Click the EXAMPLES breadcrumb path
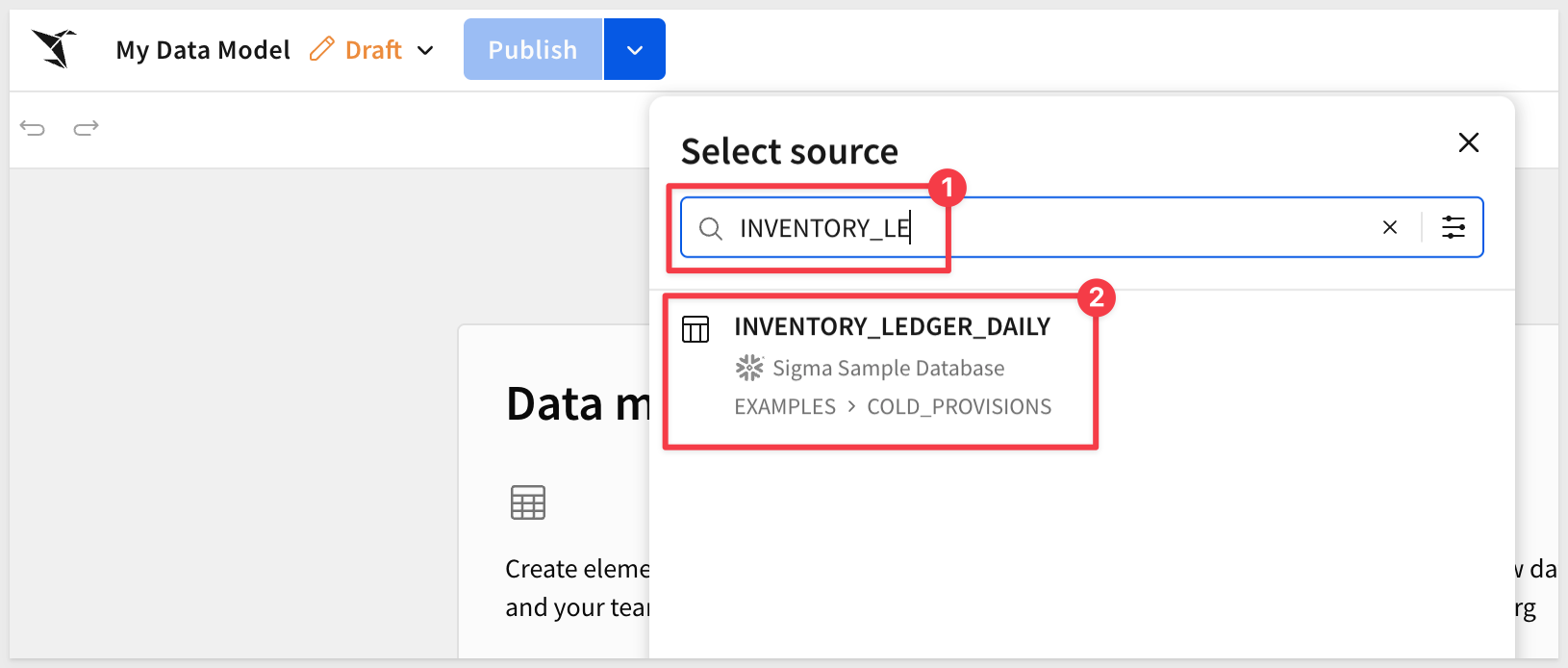The width and height of the screenshot is (1568, 668). (x=785, y=407)
